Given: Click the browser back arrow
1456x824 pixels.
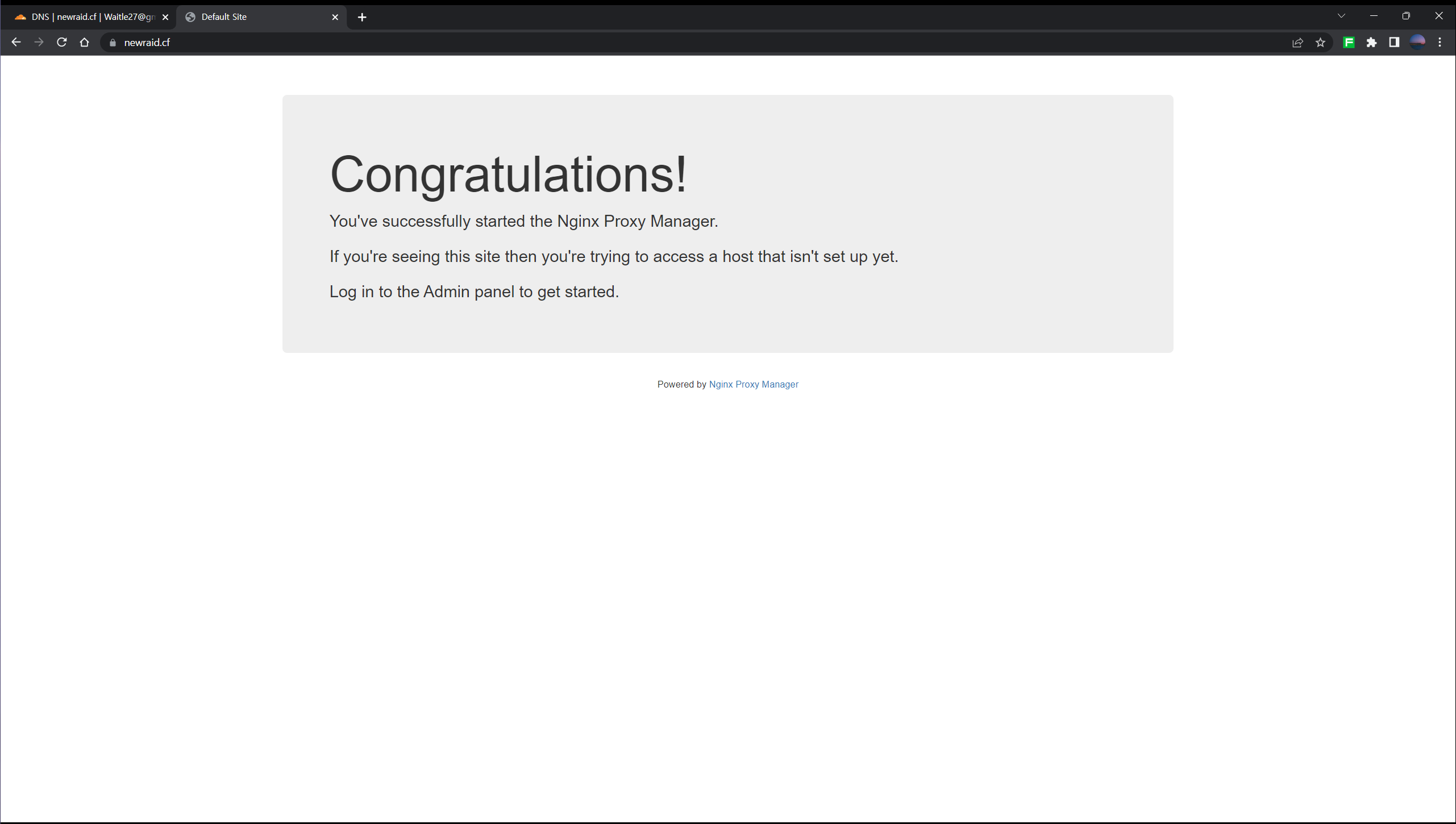Looking at the screenshot, I should click(x=16, y=42).
